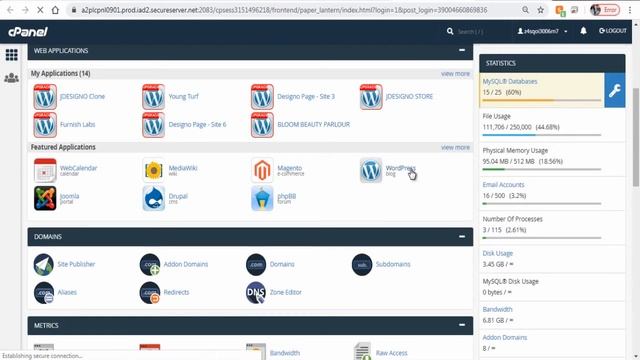Click the My Applications (14) heading
Viewport: 640px width, 360px height.
[x=60, y=73]
